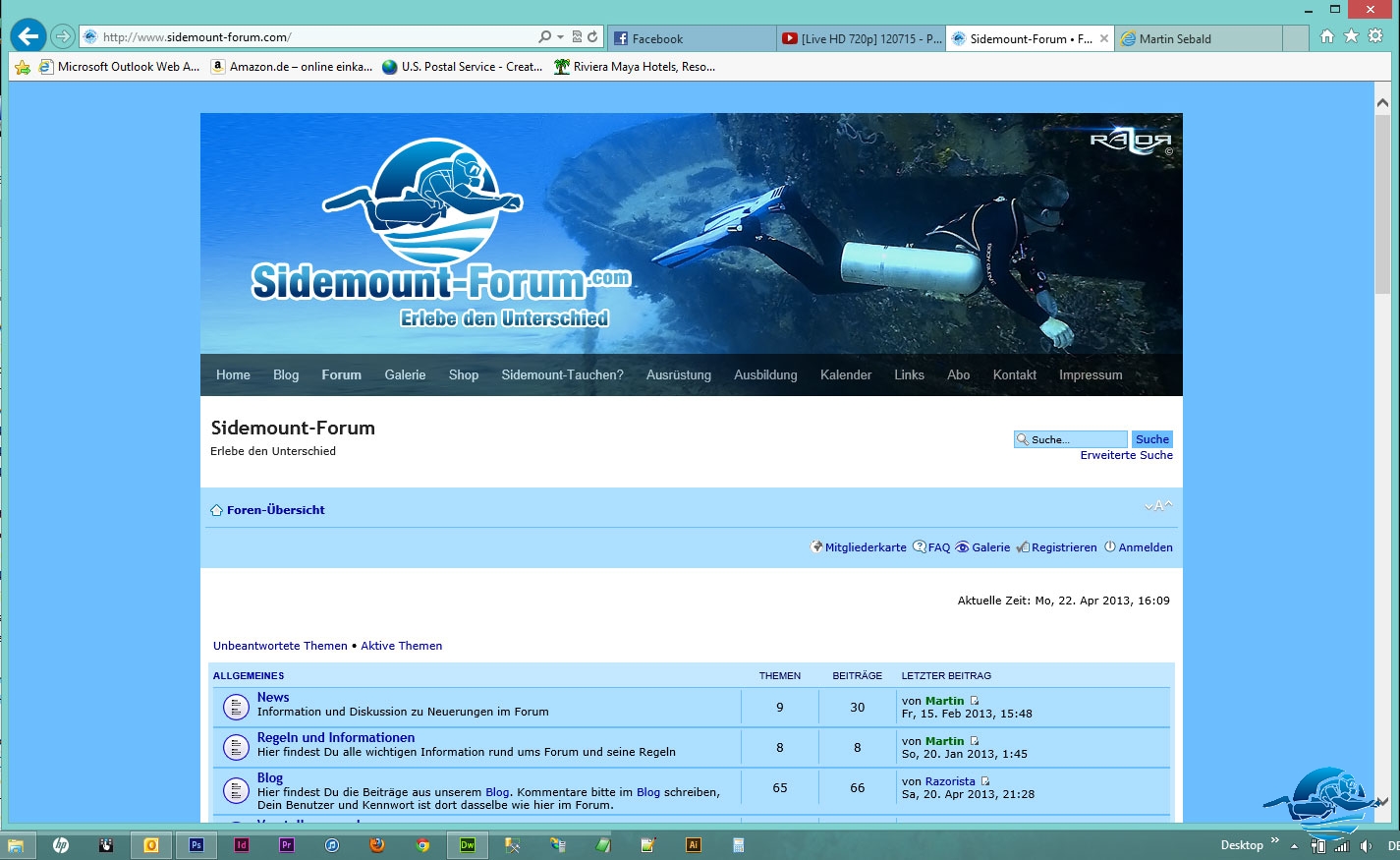Open the Internet Explorer settings gear
The height and width of the screenshot is (860, 1400).
(1375, 36)
